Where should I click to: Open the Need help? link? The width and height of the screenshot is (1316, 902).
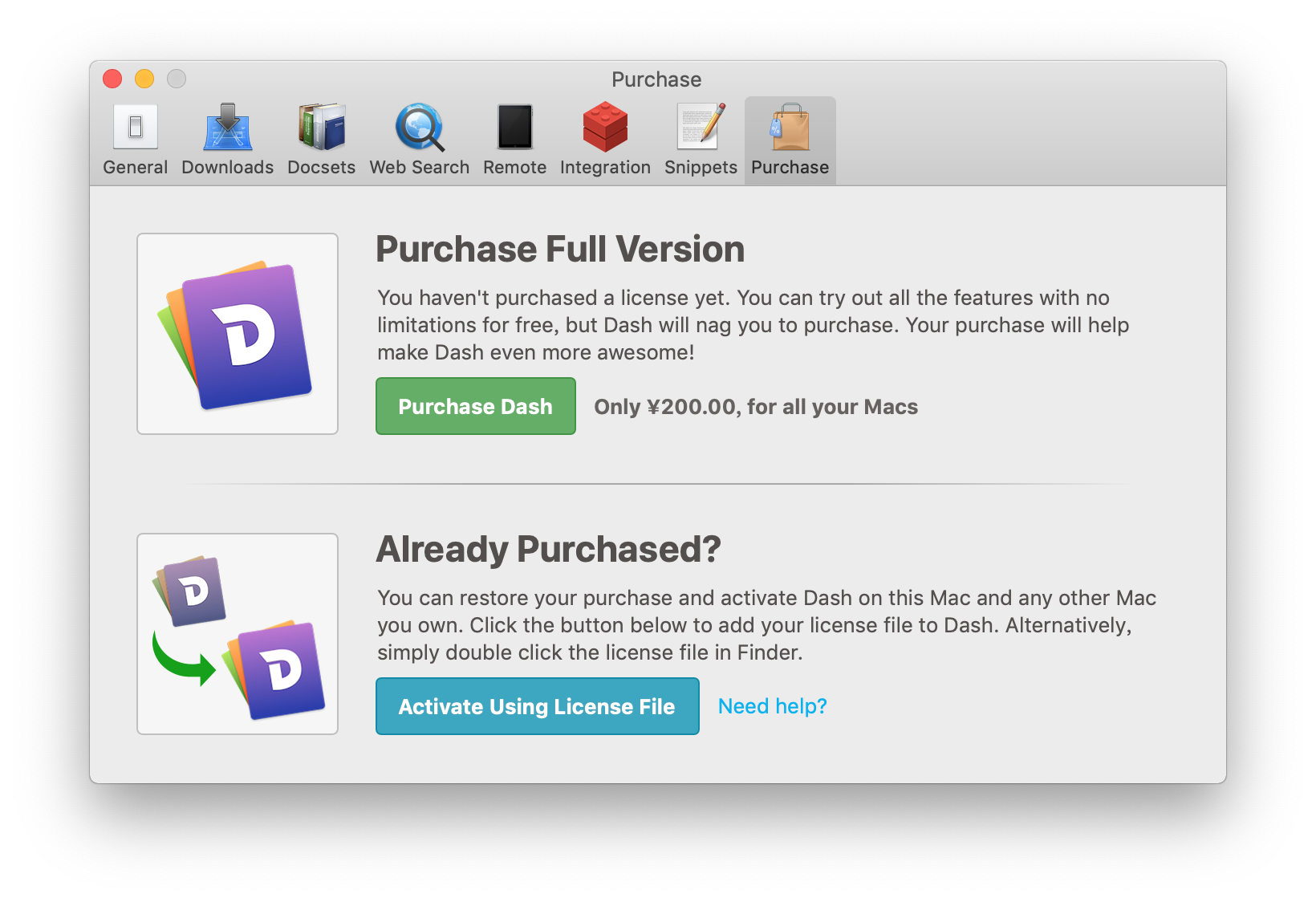point(773,706)
